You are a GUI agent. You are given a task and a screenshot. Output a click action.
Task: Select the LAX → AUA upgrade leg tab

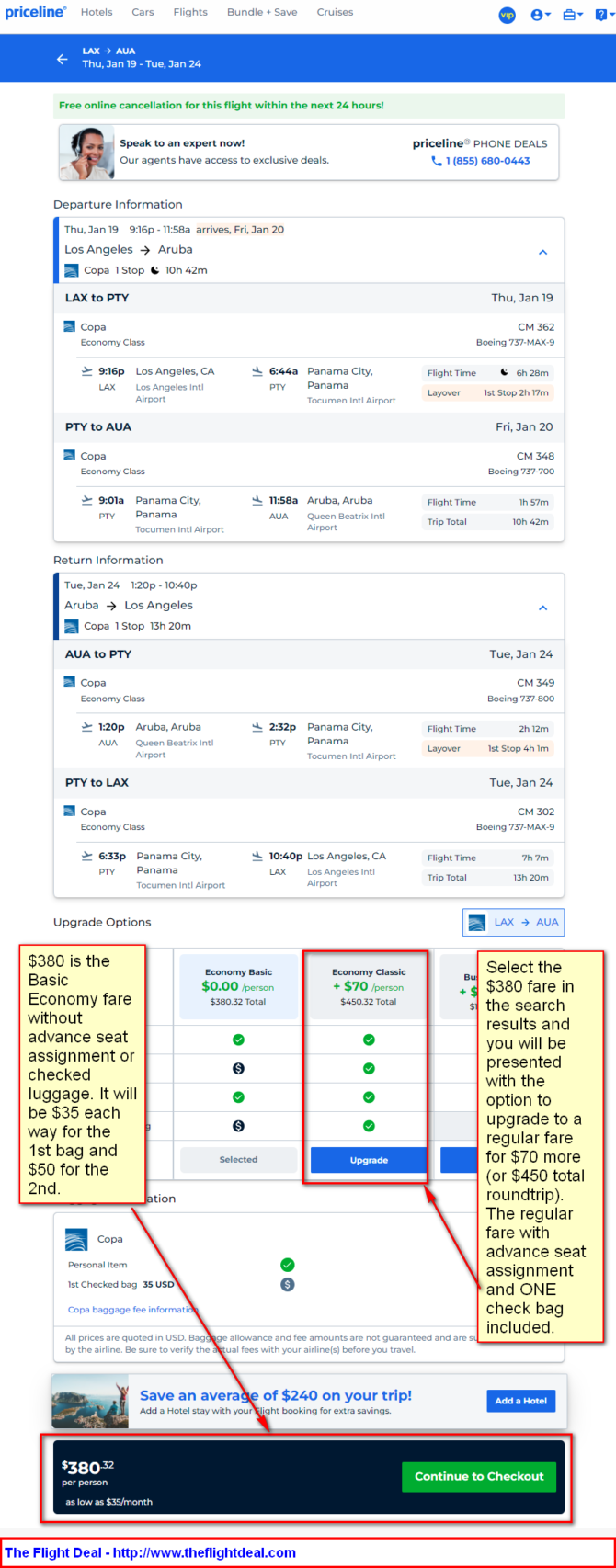click(x=513, y=922)
